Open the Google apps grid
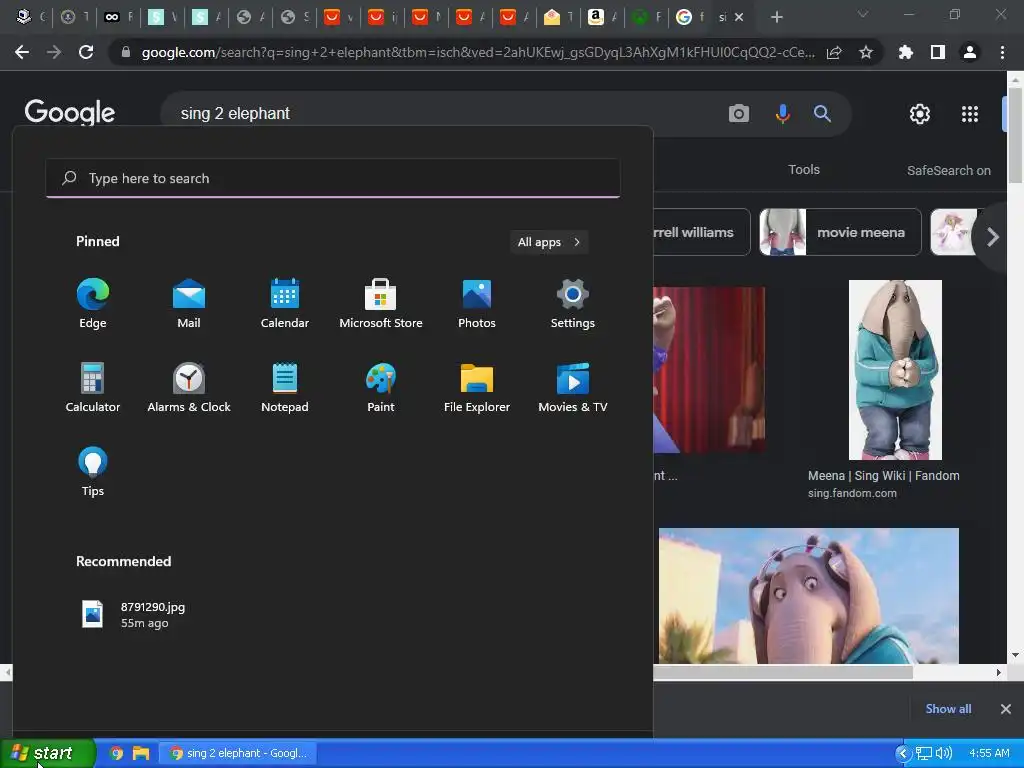Screen dimensions: 1024x768 tap(970, 114)
